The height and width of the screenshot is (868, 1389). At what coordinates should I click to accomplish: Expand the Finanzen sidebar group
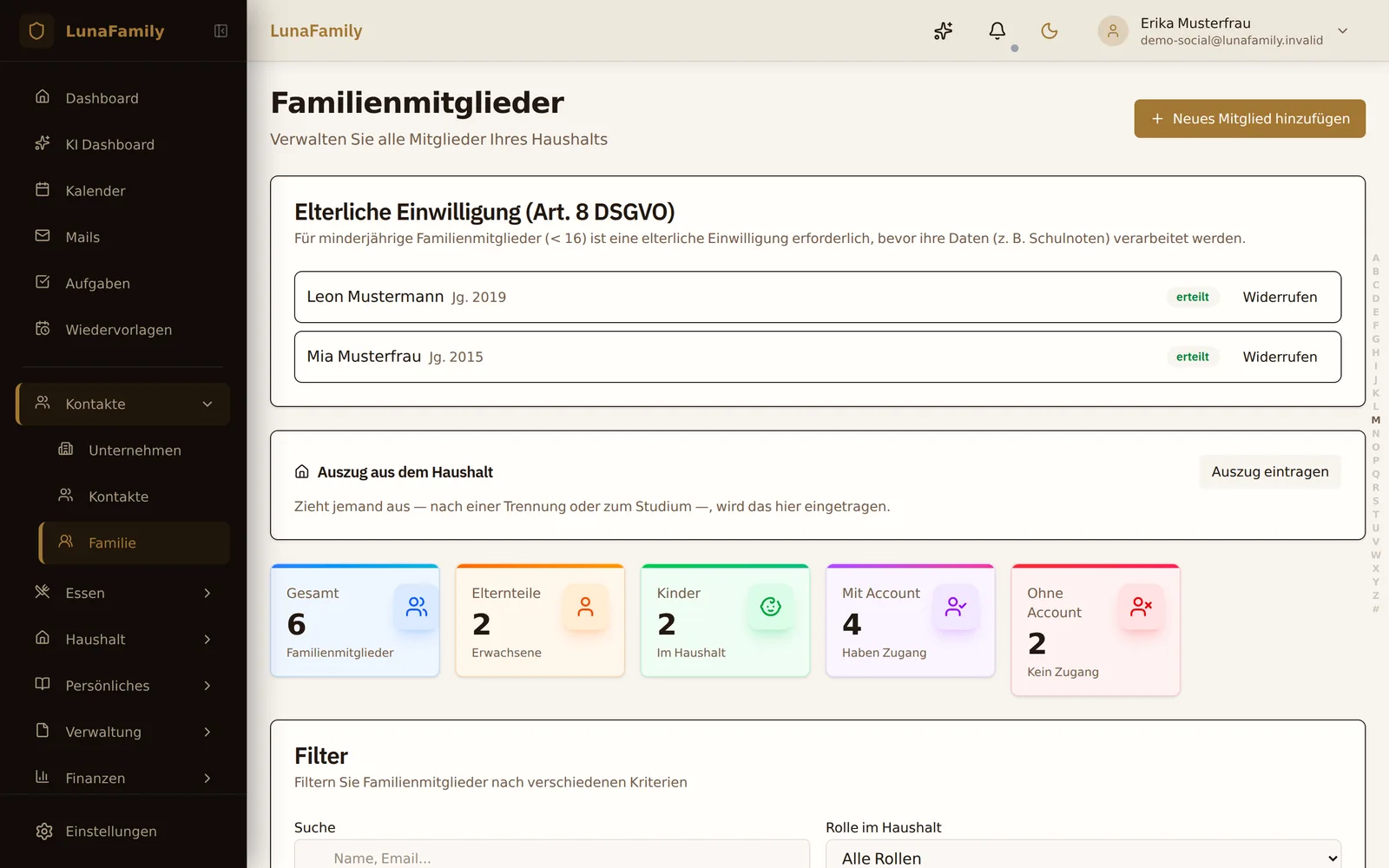pyautogui.click(x=123, y=779)
